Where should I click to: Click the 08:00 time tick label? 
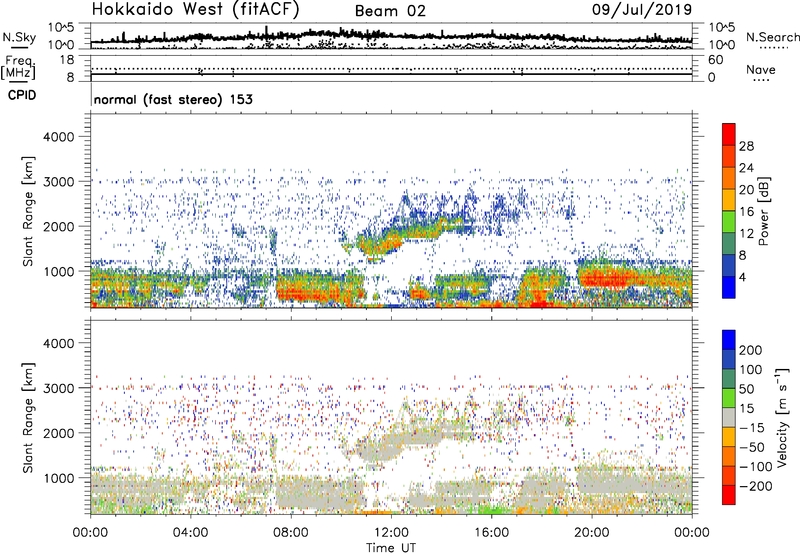[x=291, y=533]
